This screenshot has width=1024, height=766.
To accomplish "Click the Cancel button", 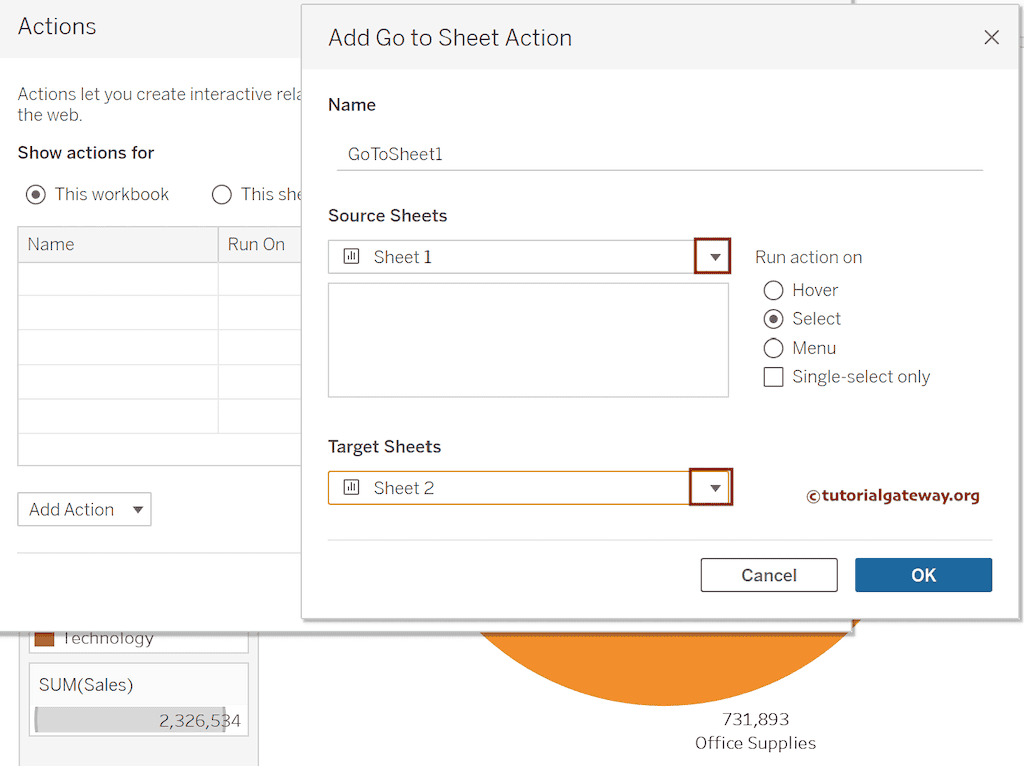I will (x=769, y=575).
